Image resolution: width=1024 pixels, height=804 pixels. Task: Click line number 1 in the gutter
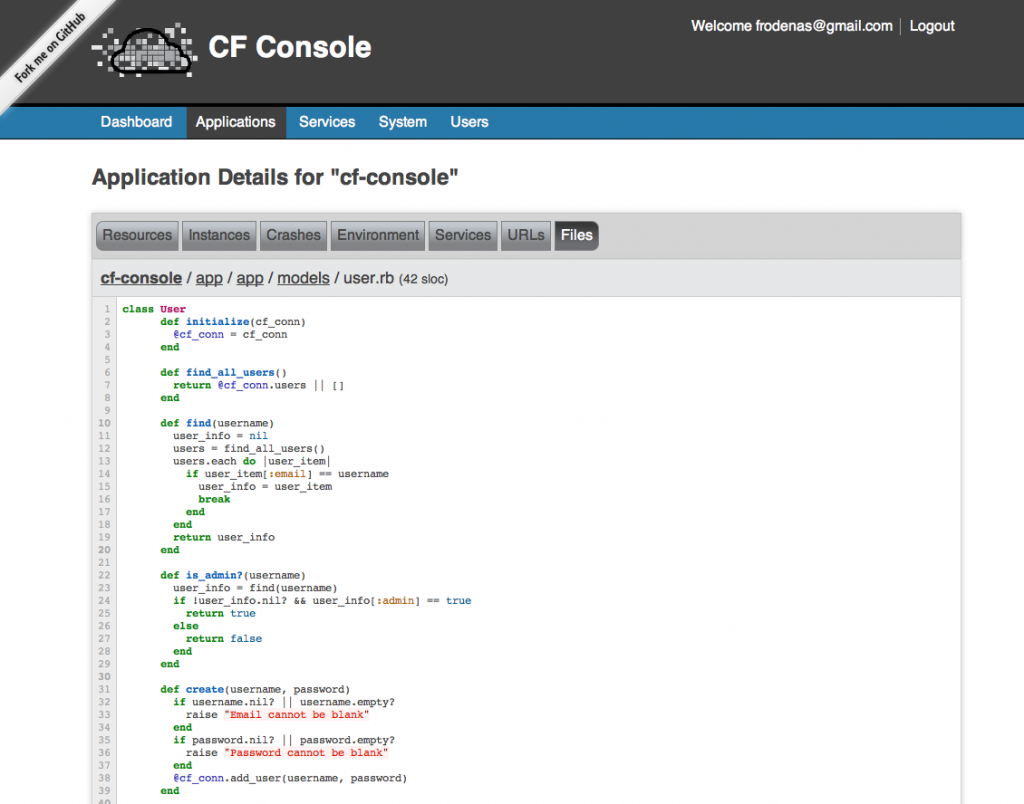(107, 309)
